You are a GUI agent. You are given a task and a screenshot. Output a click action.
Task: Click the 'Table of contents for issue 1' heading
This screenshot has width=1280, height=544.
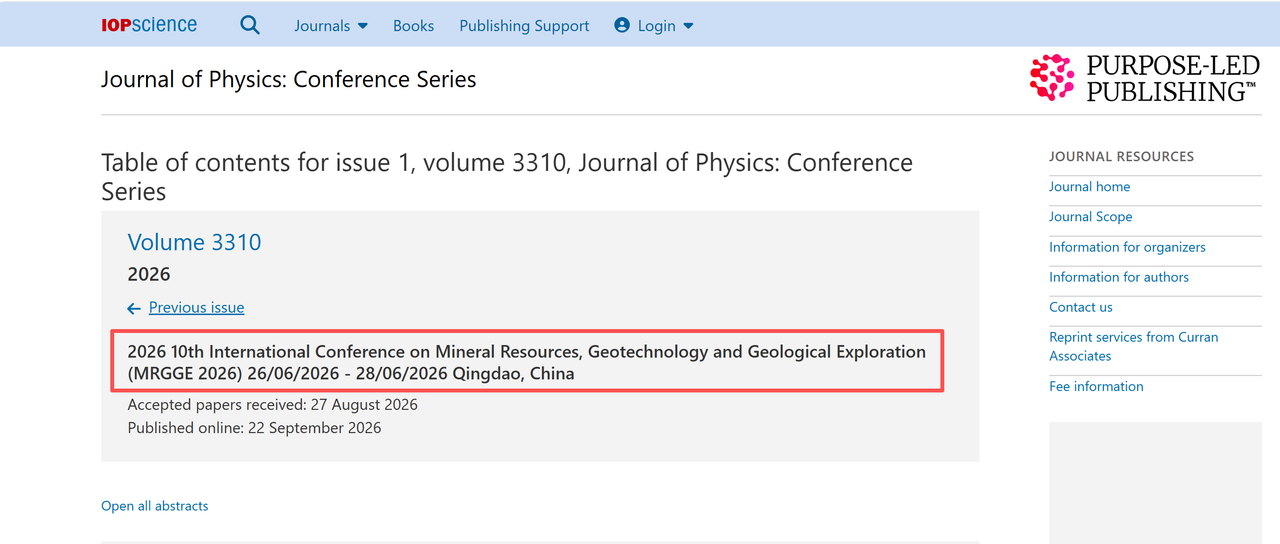pyautogui.click(x=507, y=176)
